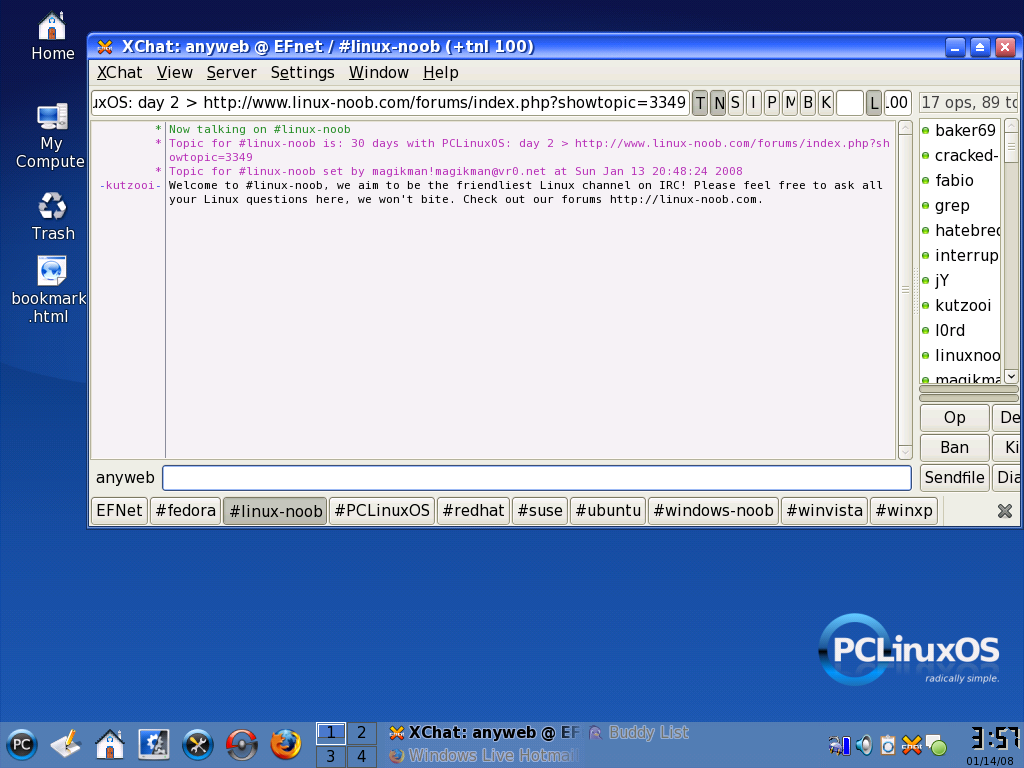The image size is (1024, 768).
Task: Open the My Computer desktop icon
Action: [x=51, y=136]
